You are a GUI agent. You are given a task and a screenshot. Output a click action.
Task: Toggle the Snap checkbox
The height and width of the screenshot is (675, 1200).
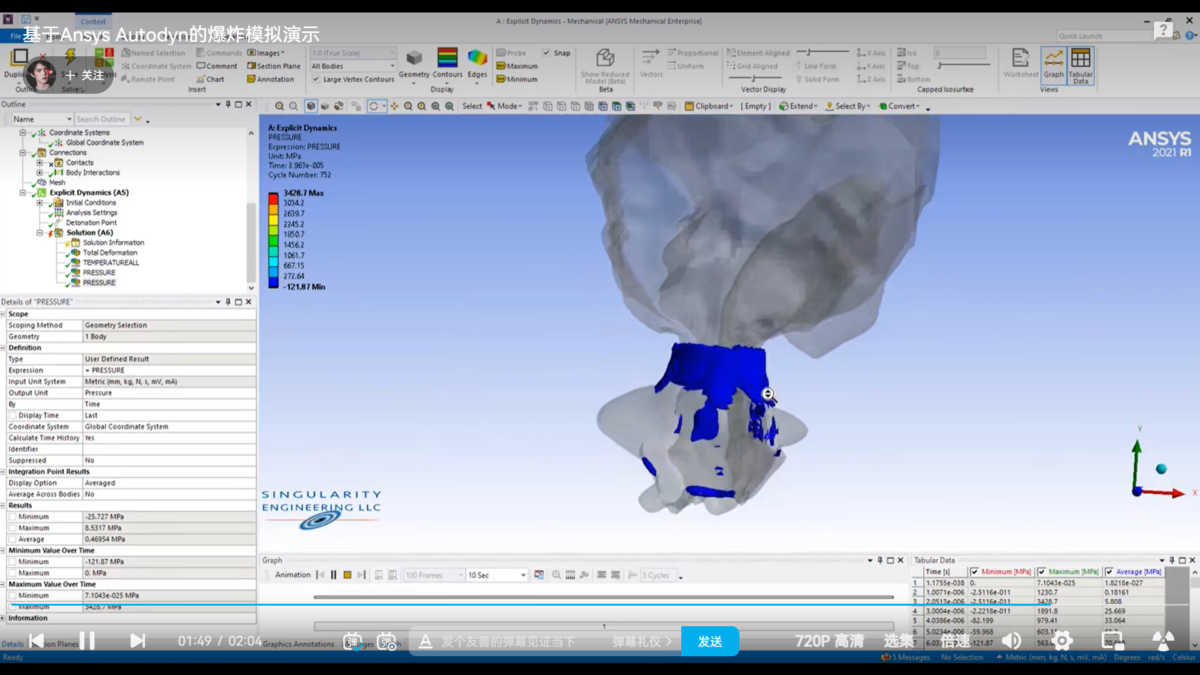(546, 53)
